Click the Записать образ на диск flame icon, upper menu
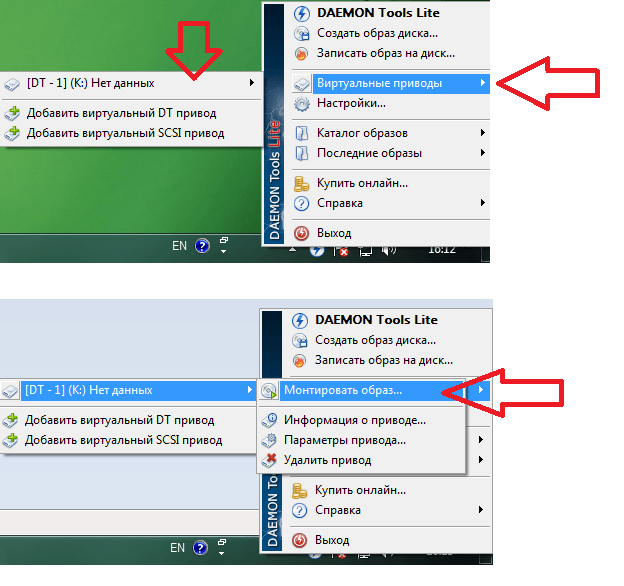The image size is (624, 586). 302,53
